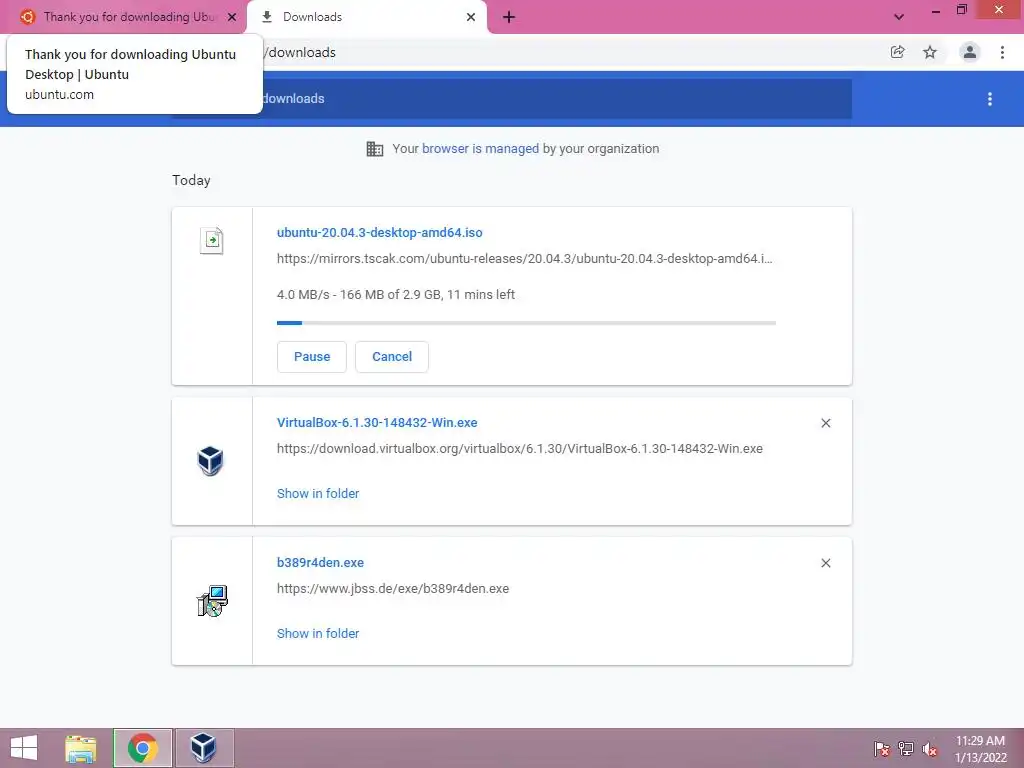Open the downloads page three-dot menu
Image resolution: width=1024 pixels, height=768 pixels.
990,99
